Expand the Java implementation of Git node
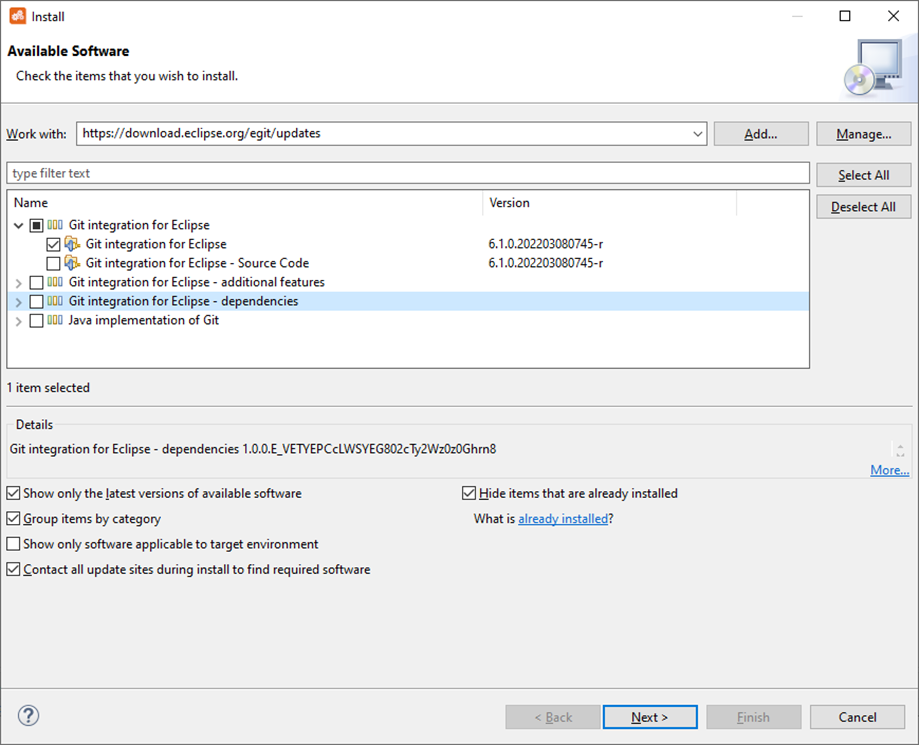 18,320
